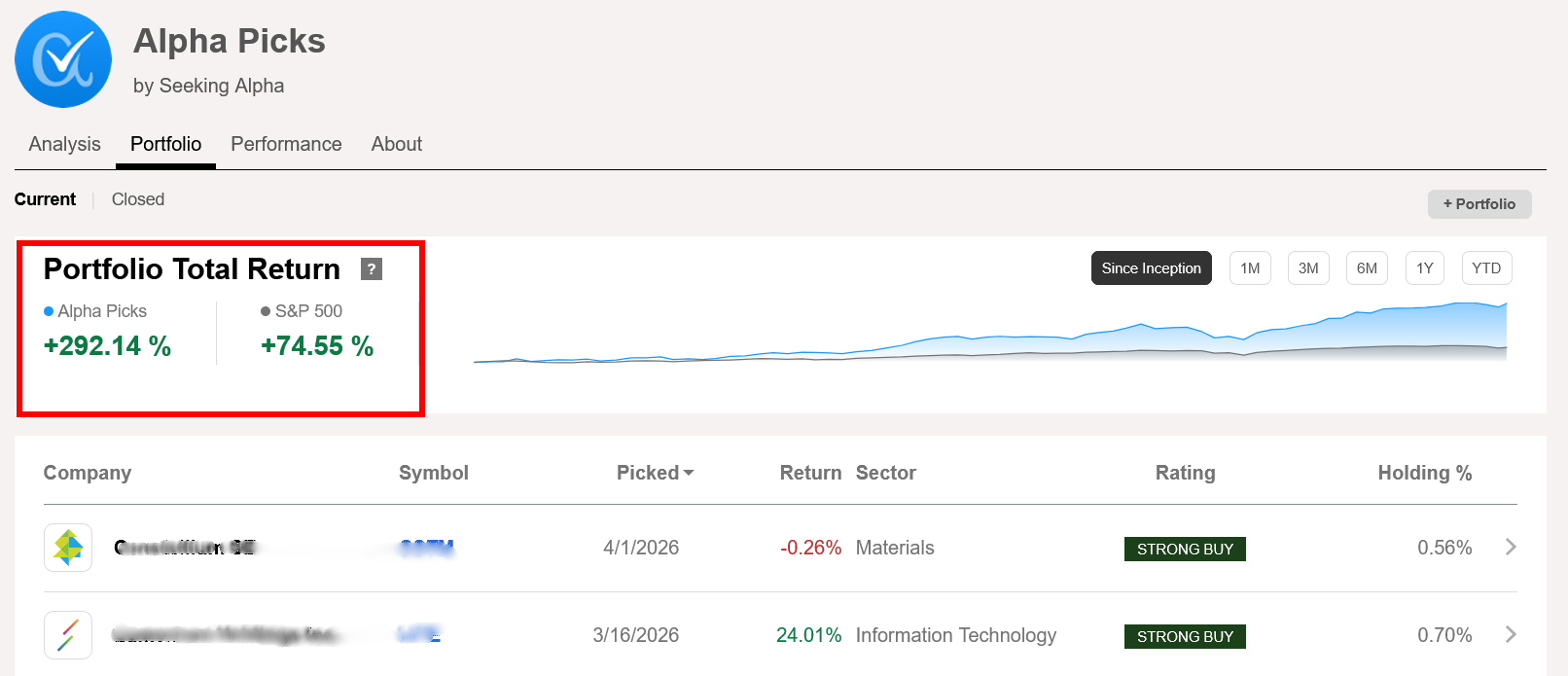
Task: Open the About tab
Action: (x=397, y=144)
